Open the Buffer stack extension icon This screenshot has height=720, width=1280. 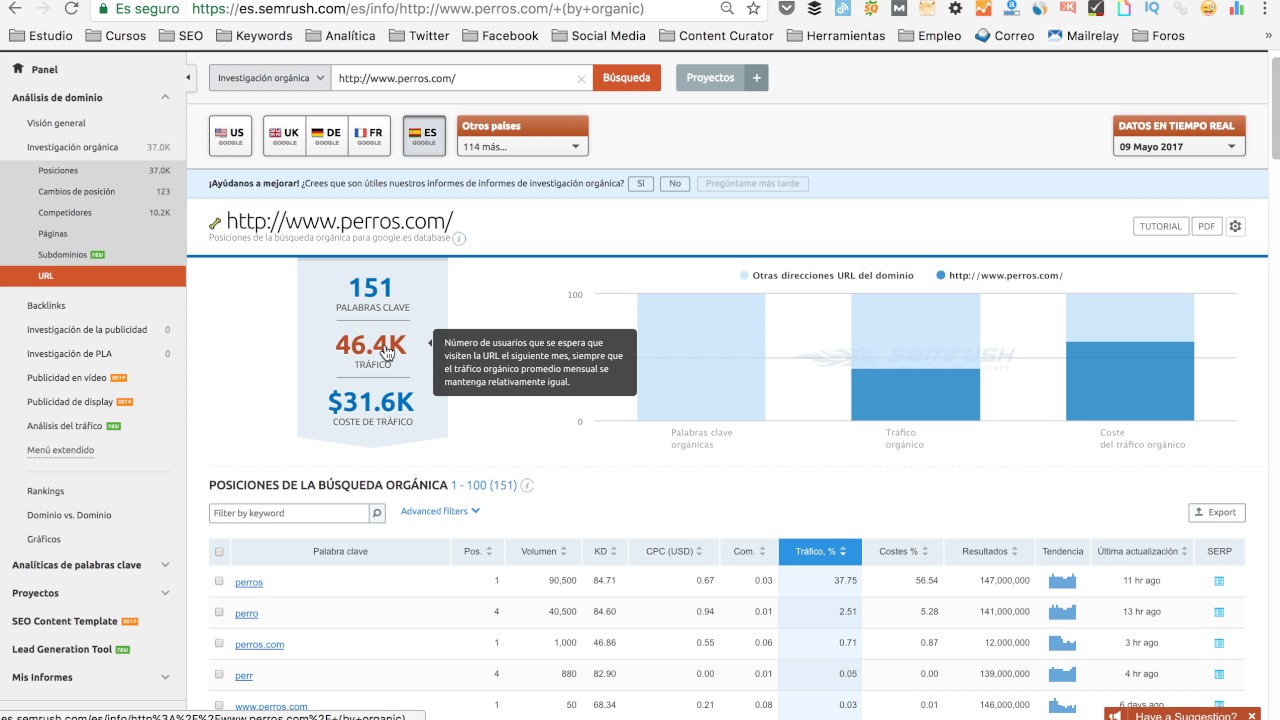pos(815,9)
